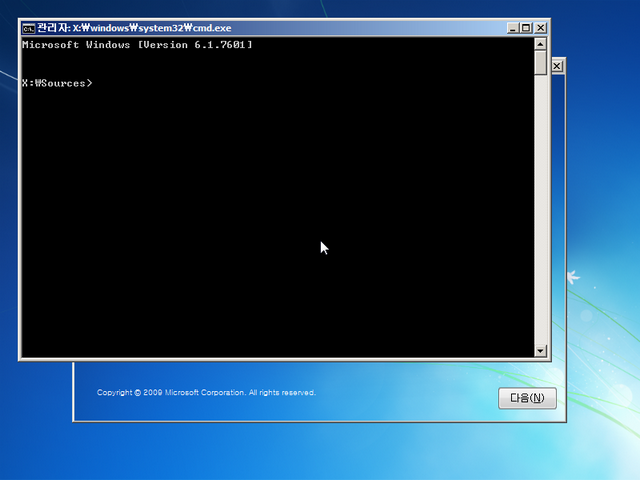Click the Microsoft copyright notice in setup window
This screenshot has width=640, height=480.
click(x=206, y=393)
